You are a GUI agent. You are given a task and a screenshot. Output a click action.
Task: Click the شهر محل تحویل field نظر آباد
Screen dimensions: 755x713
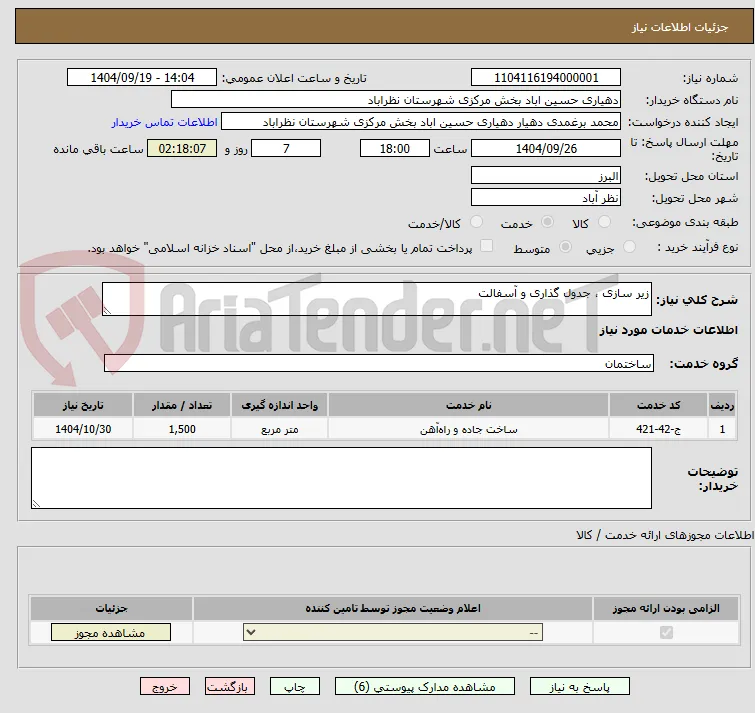coord(546,198)
